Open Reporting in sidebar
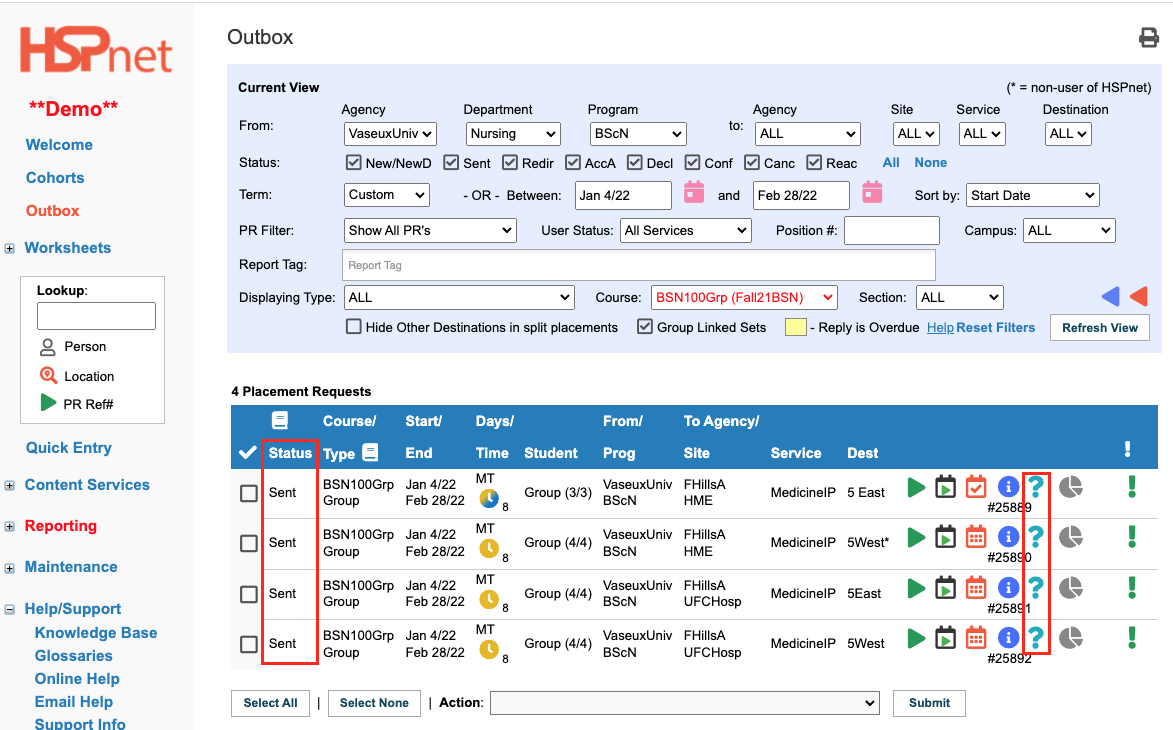This screenshot has height=730, width=1173. (x=61, y=526)
